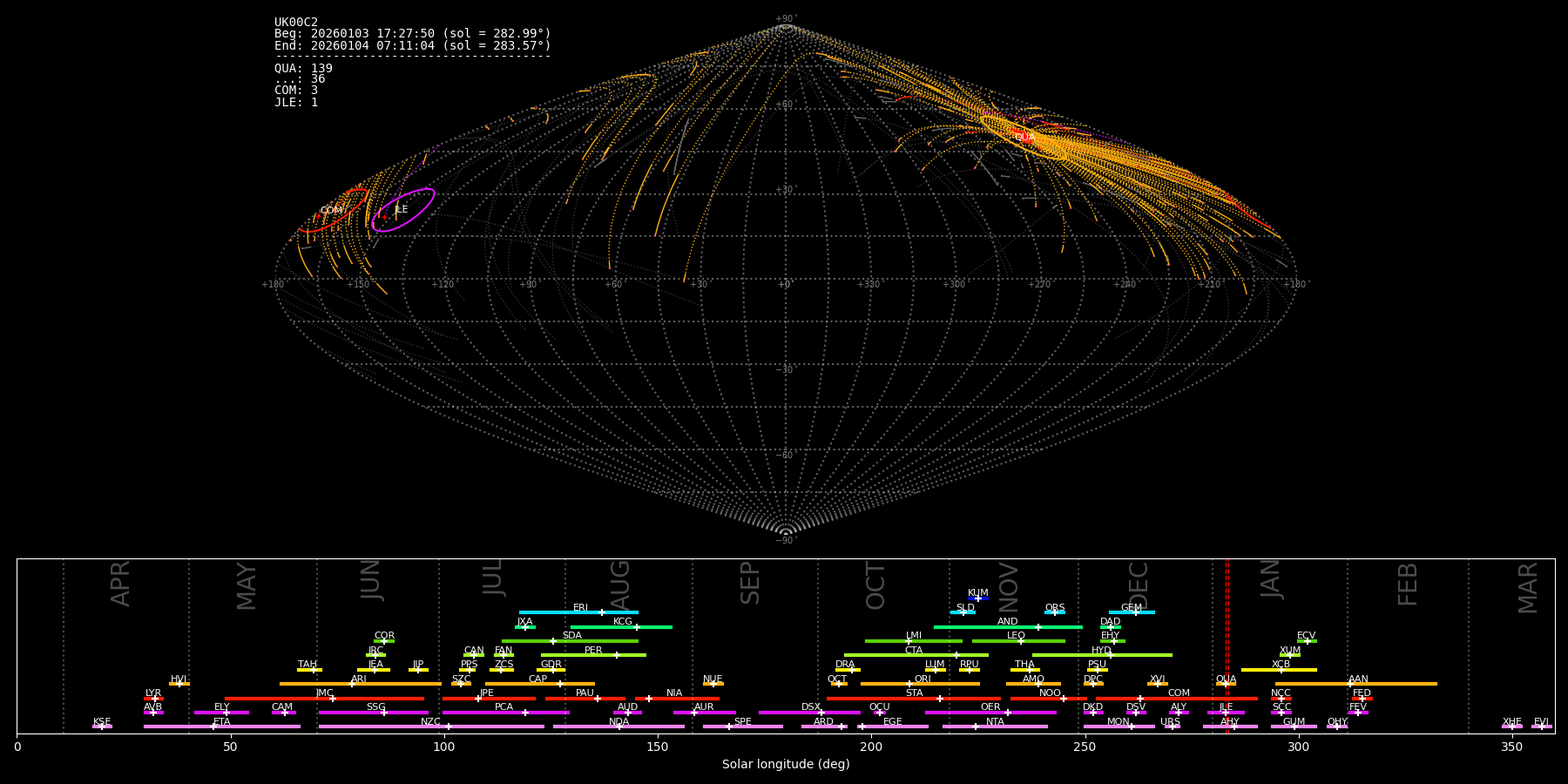Click the AUG month label

(x=619, y=584)
